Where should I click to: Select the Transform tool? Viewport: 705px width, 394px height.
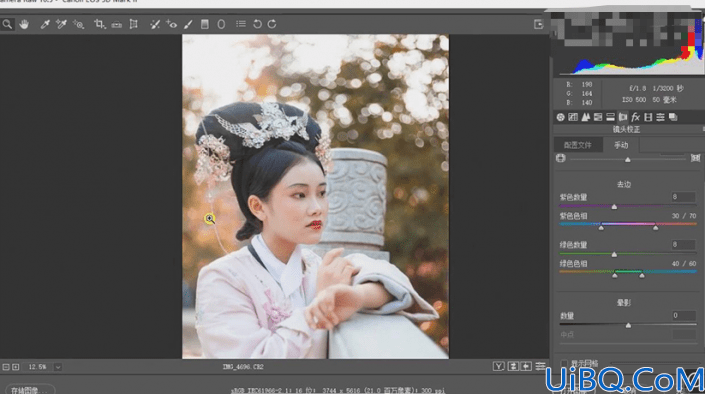pyautogui.click(x=134, y=24)
